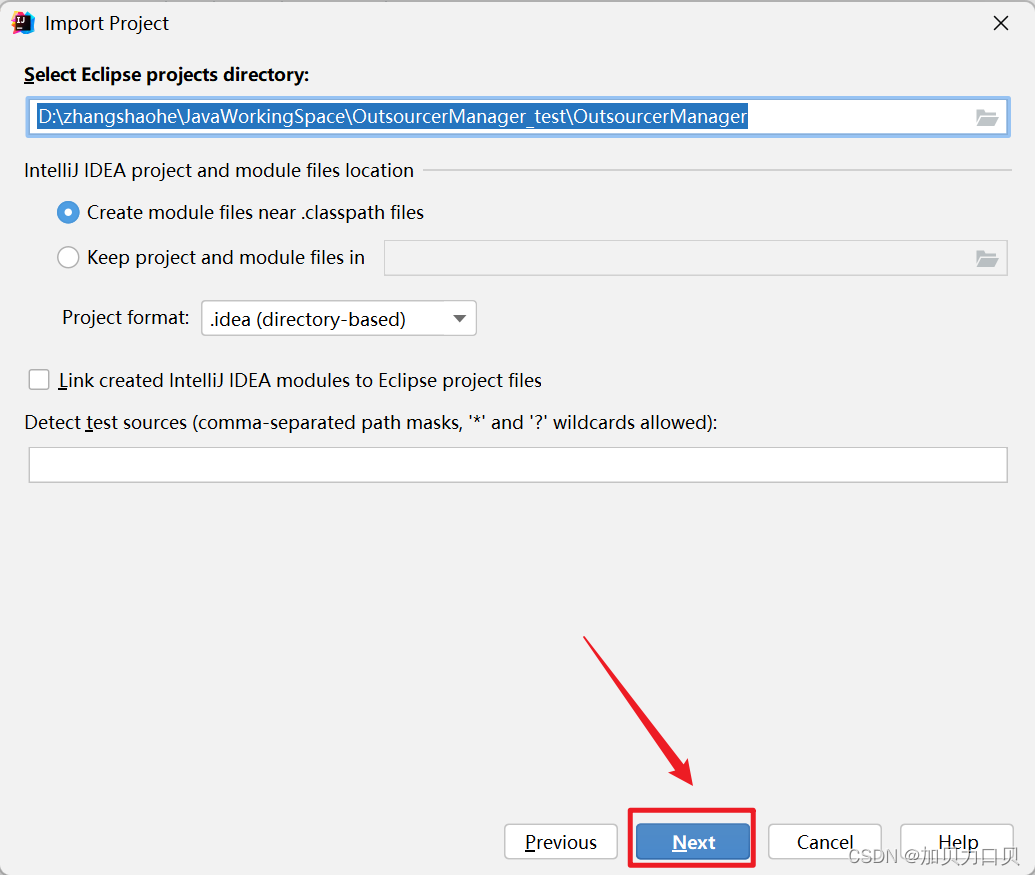
Task: Click 'IntelliJ IDEA project and module files location' heading
Action: click(218, 170)
